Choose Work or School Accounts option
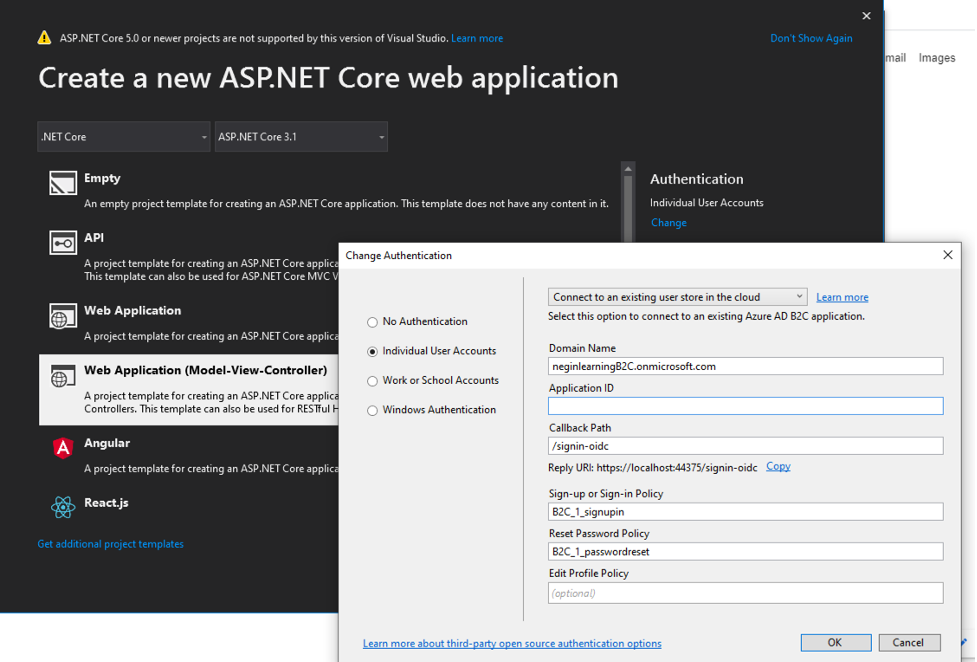This screenshot has height=662, width=977. tap(372, 381)
